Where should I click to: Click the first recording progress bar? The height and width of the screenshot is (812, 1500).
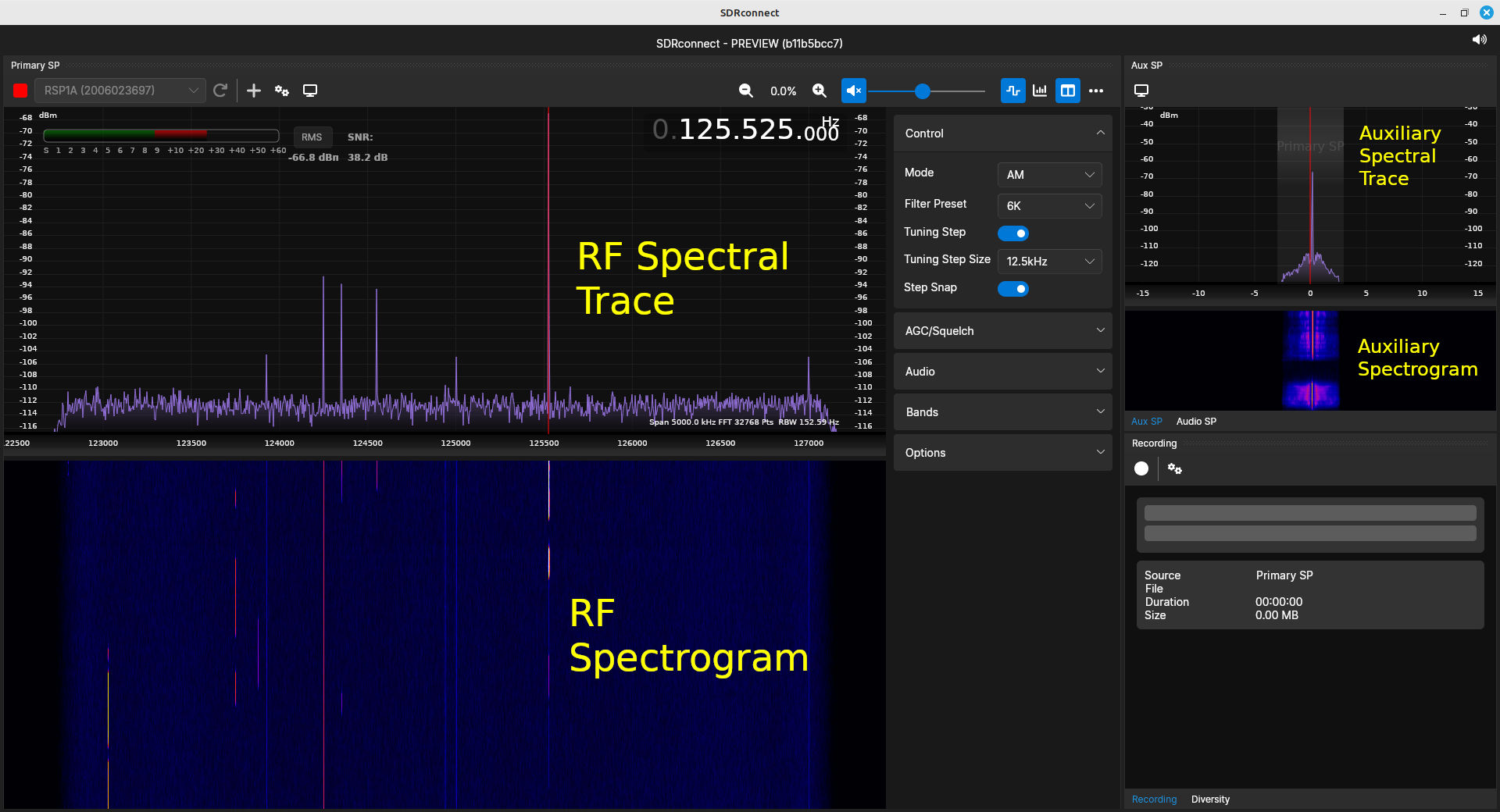1310,513
